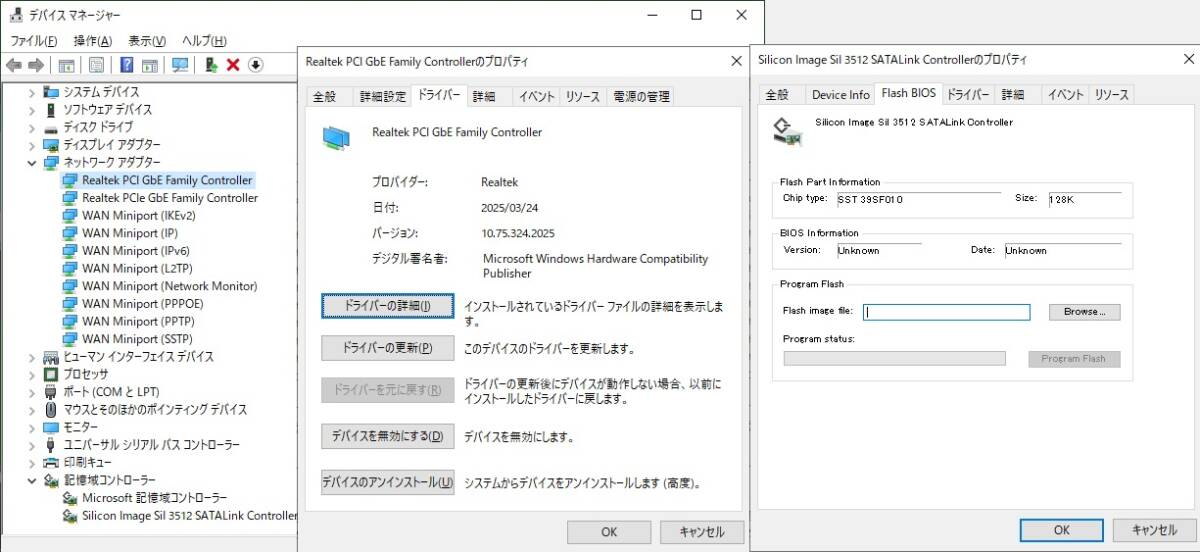
Task: Click the Back arrow in Device Manager toolbar
Action: point(13,65)
